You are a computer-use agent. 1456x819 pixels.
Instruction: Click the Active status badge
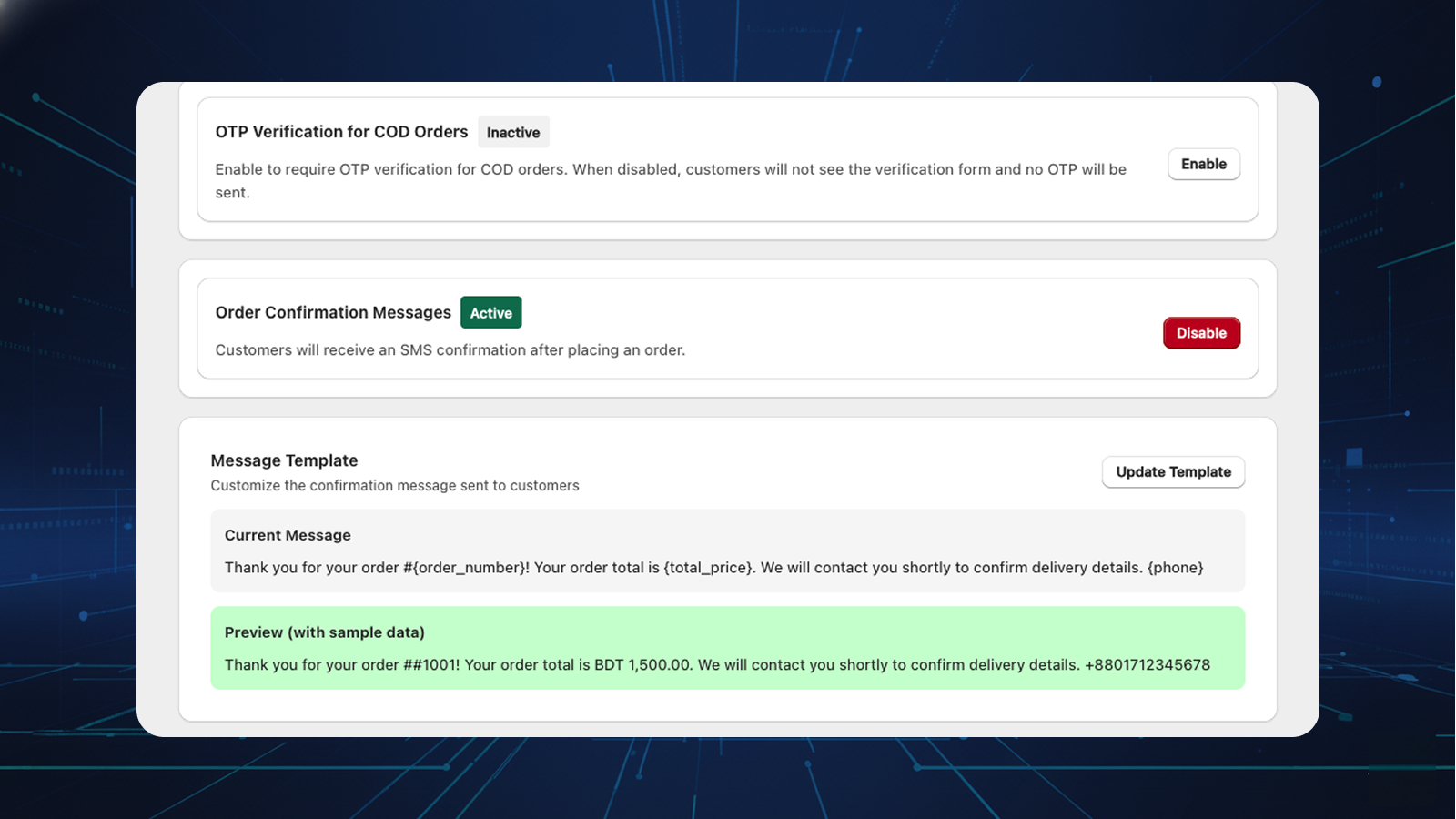pos(491,312)
